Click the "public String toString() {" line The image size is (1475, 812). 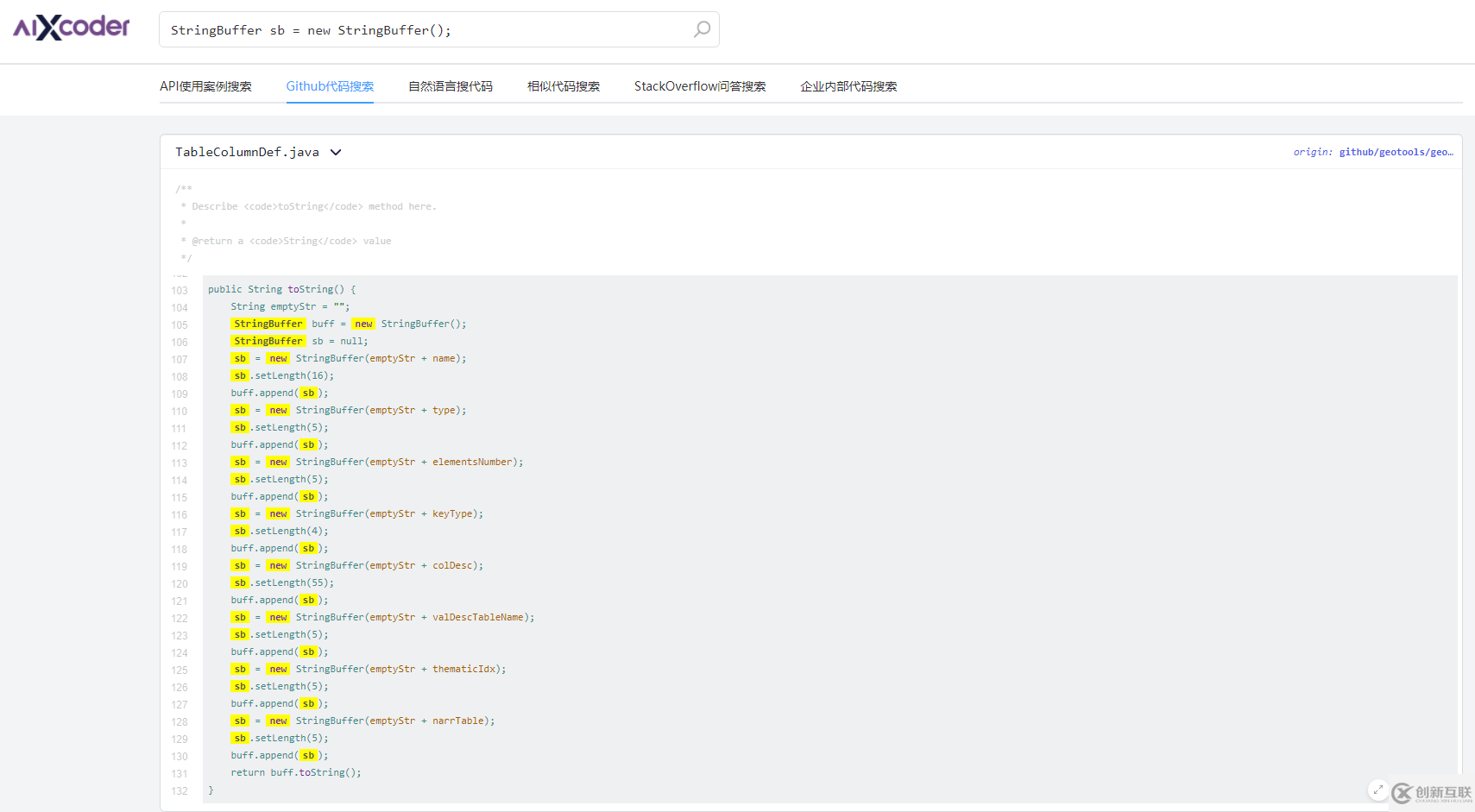tap(282, 289)
